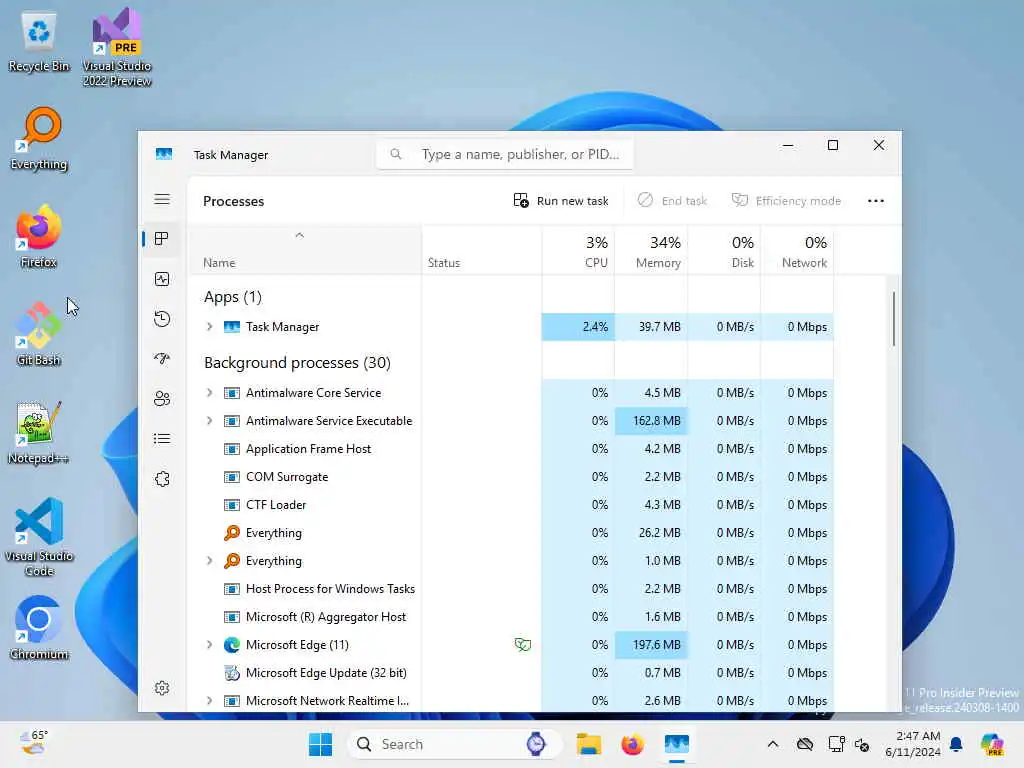
Task: Select the Processes page icon in sidebar
Action: pos(162,239)
